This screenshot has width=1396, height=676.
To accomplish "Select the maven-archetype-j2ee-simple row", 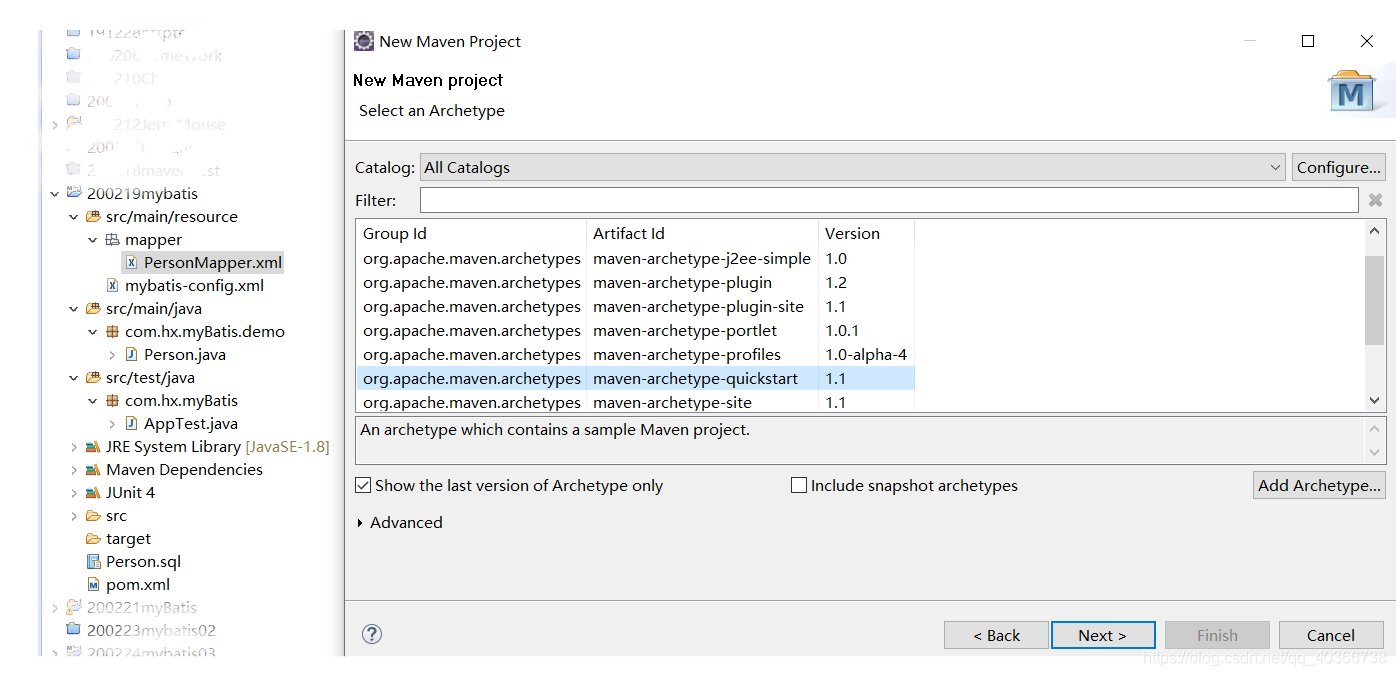I will tap(636, 258).
